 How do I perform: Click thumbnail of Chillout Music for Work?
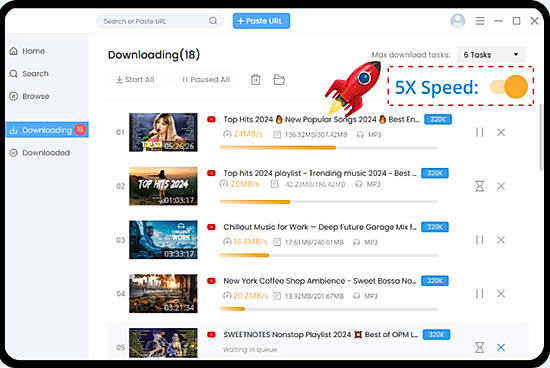pos(163,240)
